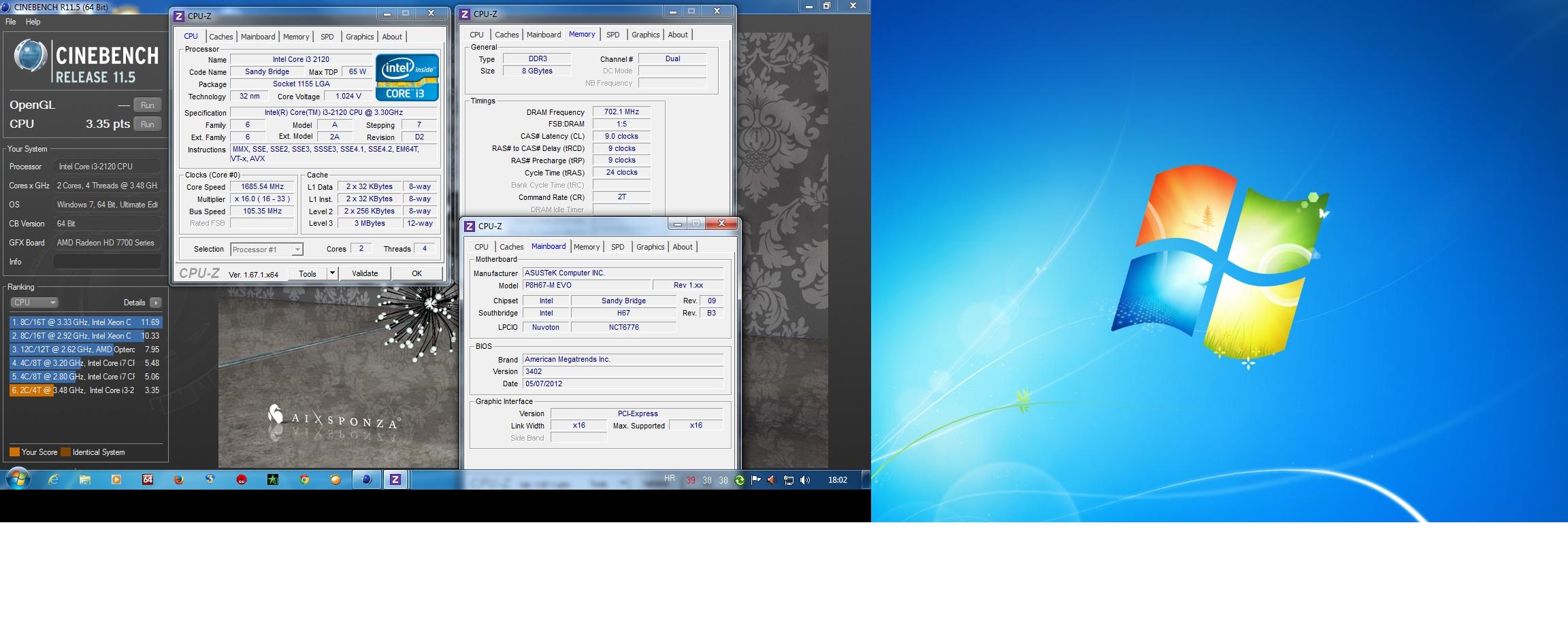Open Windows Explorer folder icon in taskbar

point(85,479)
